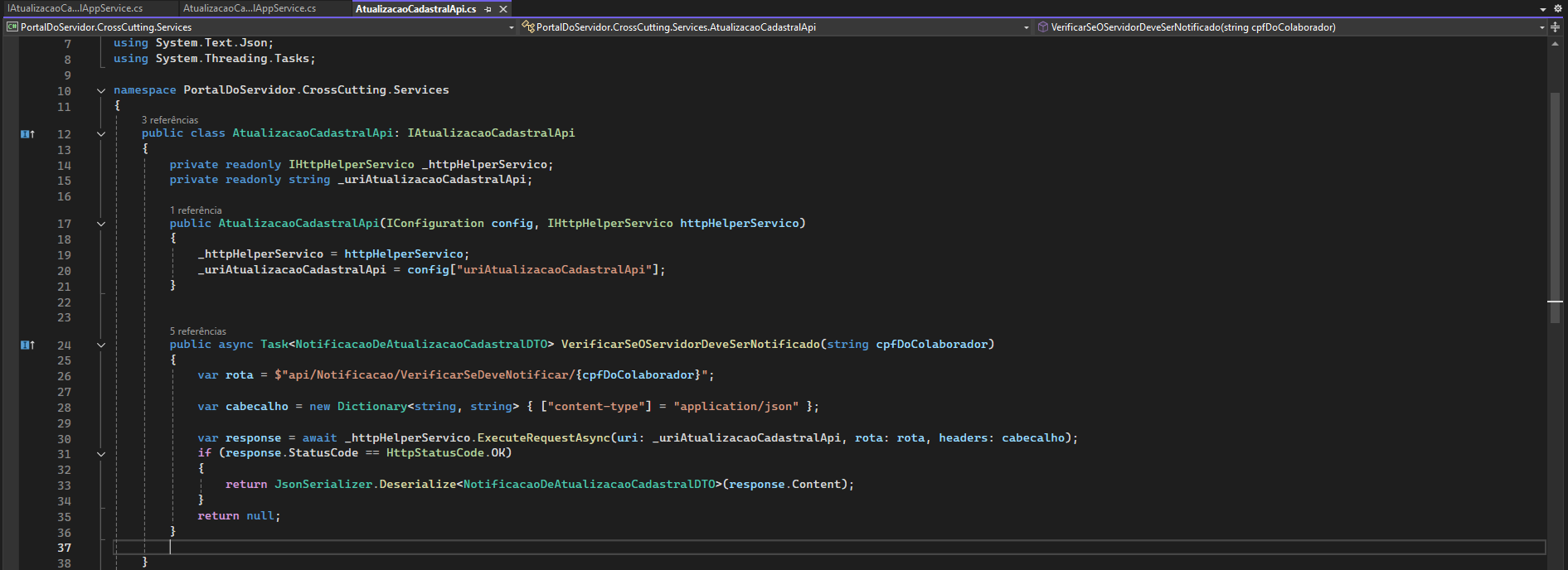Viewport: 1568px width, 570px height.
Task: Click the class icon before PortalDoServidor.CrossCutting.Services.AtualizacaoCadastralApi
Action: (527, 27)
